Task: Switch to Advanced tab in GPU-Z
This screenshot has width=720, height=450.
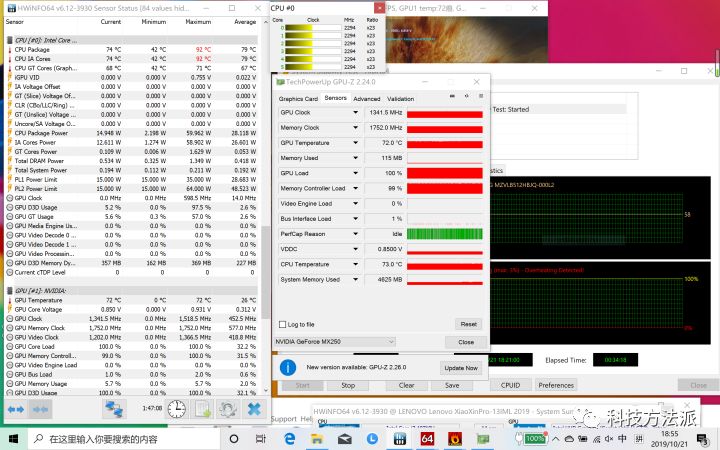Action: click(x=367, y=99)
